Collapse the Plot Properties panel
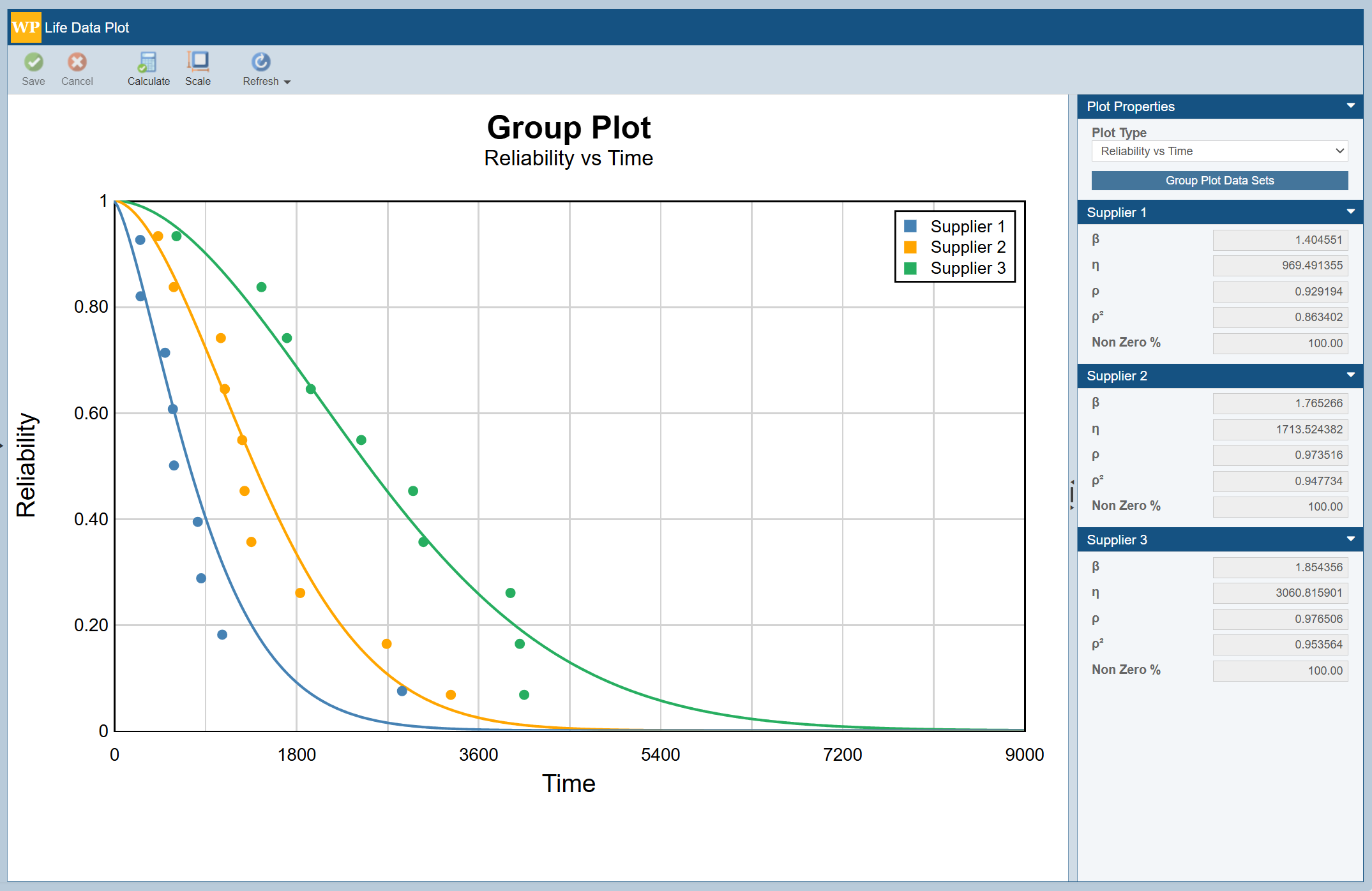 pos(1350,106)
